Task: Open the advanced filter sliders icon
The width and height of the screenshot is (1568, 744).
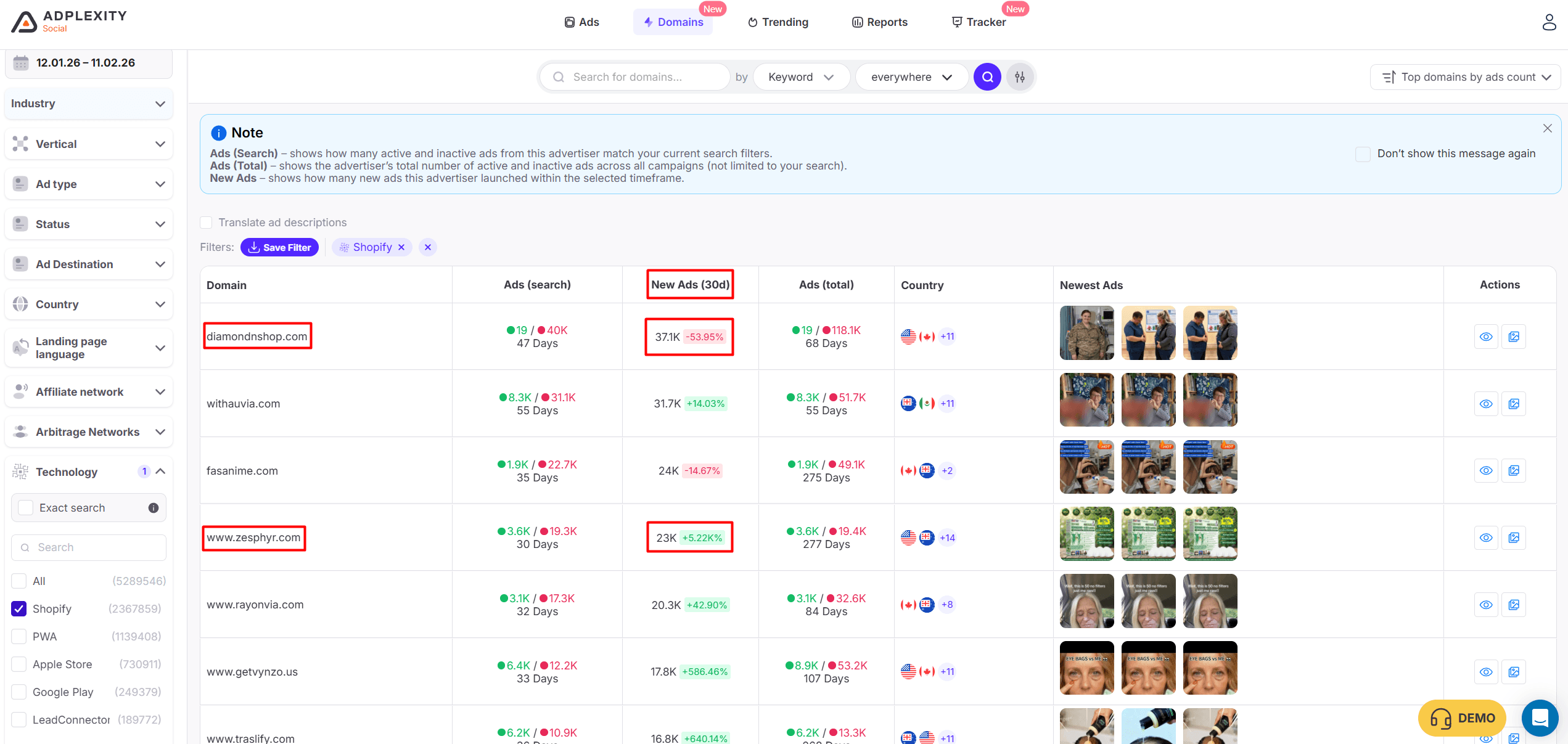Action: (1020, 77)
